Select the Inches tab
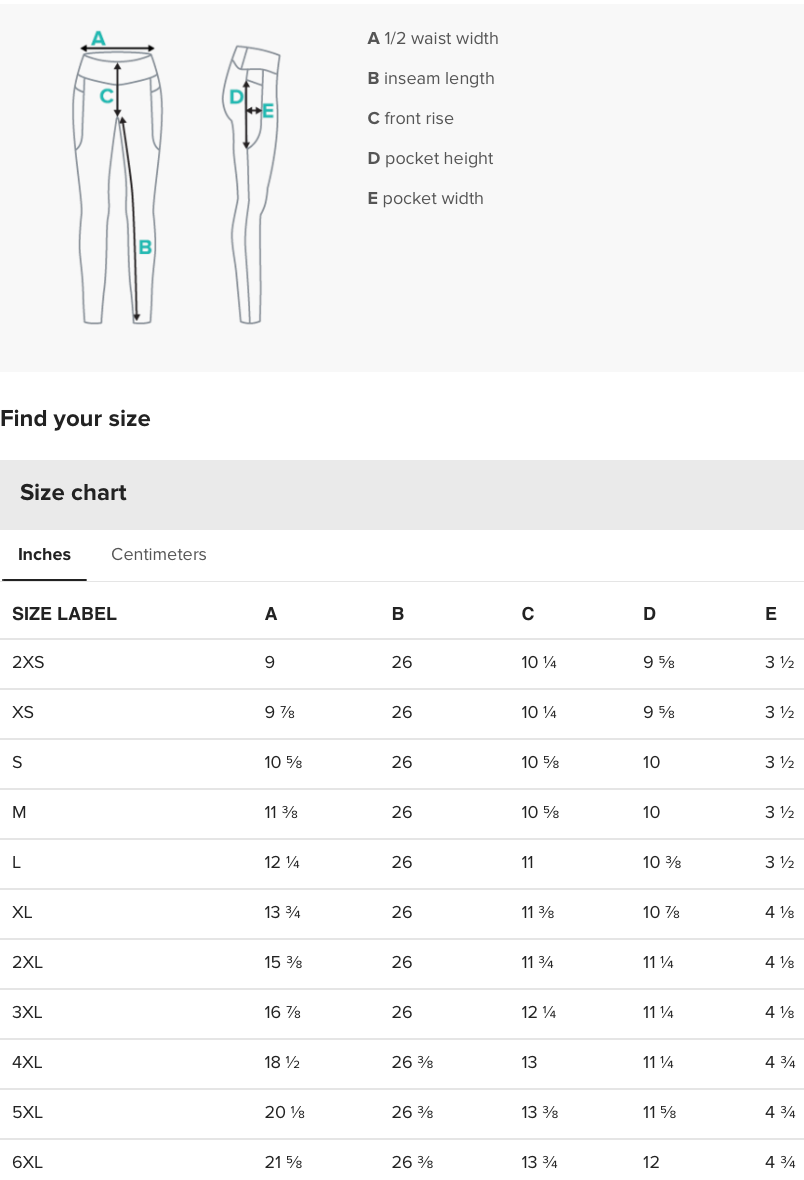The image size is (804, 1180). (x=44, y=554)
